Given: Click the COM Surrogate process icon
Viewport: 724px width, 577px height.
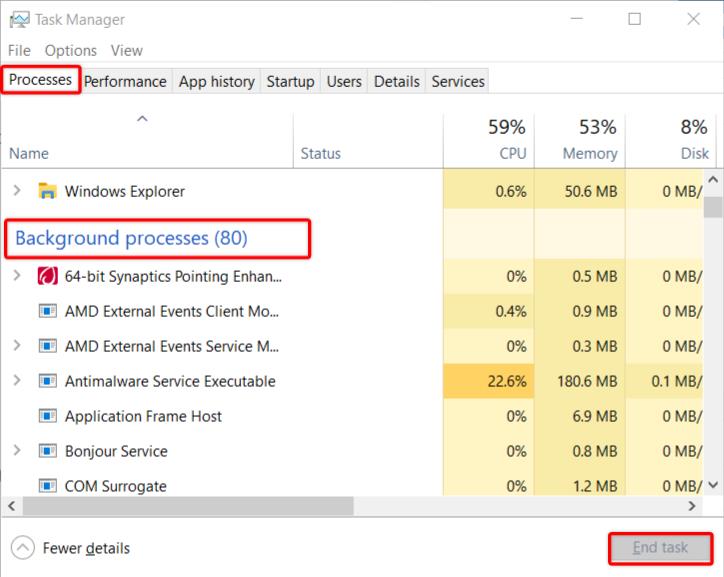Looking at the screenshot, I should coord(47,486).
